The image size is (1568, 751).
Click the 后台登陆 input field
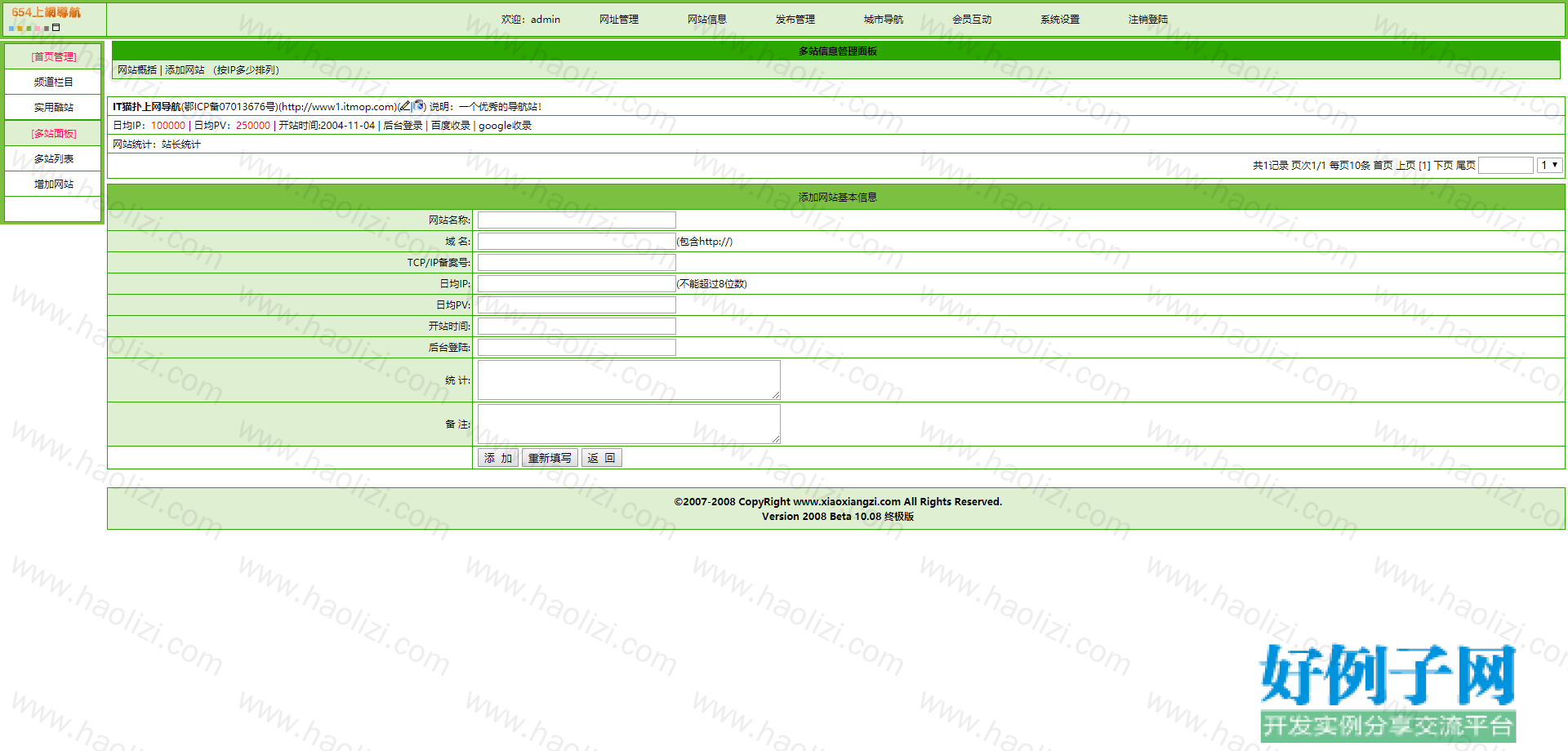pyautogui.click(x=577, y=348)
